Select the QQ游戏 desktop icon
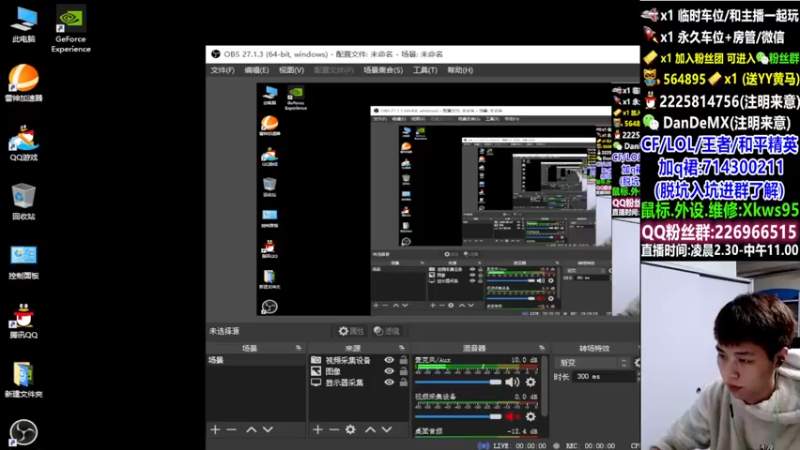 pos(23,143)
